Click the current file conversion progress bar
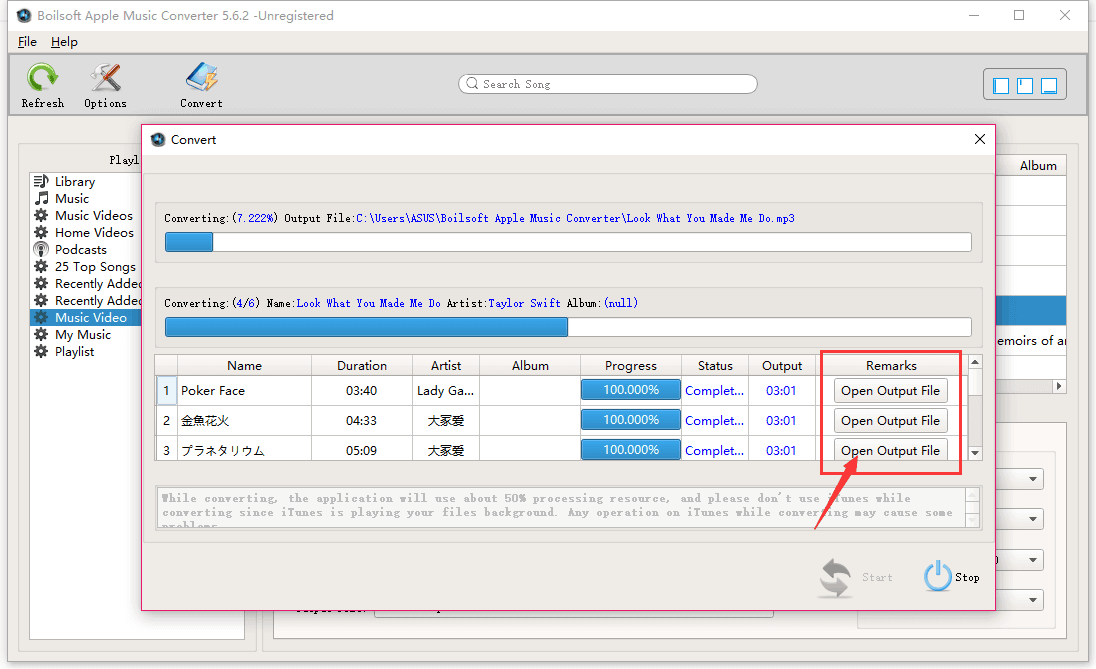Image resolution: width=1096 pixels, height=669 pixels. coord(568,242)
